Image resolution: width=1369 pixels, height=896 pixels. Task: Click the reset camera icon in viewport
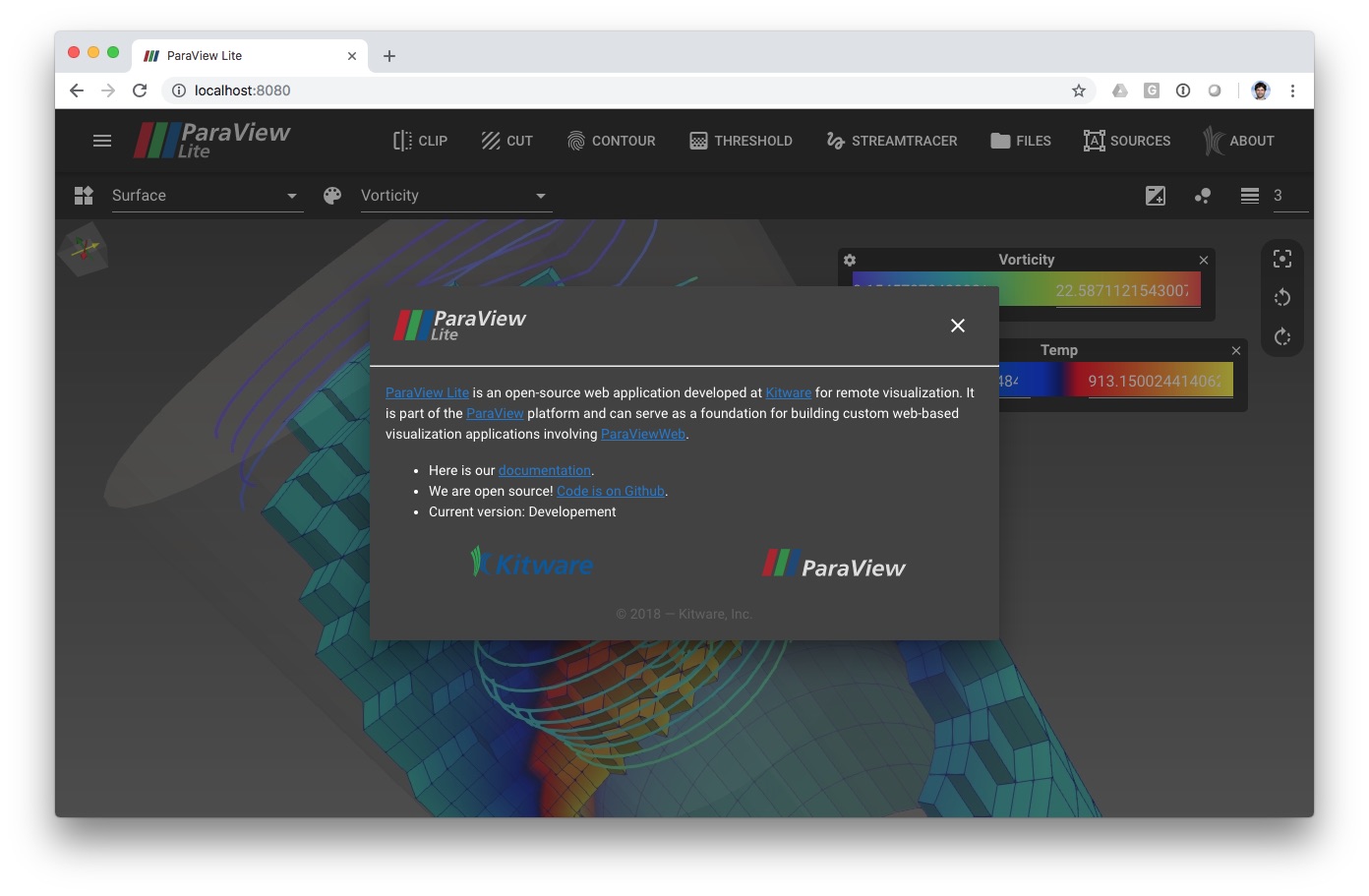1282,259
